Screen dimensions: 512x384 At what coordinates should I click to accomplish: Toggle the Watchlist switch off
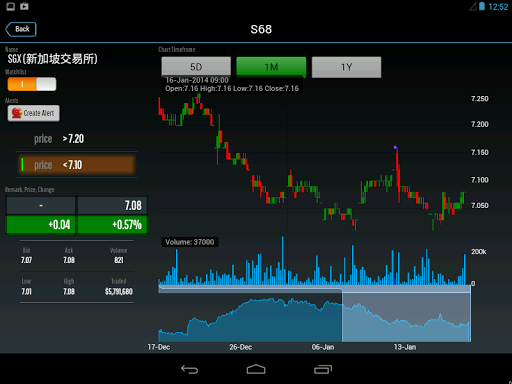[x=32, y=84]
